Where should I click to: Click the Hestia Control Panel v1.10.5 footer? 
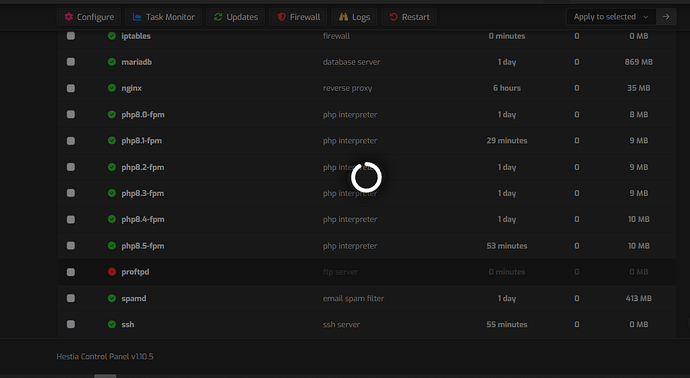coord(105,356)
